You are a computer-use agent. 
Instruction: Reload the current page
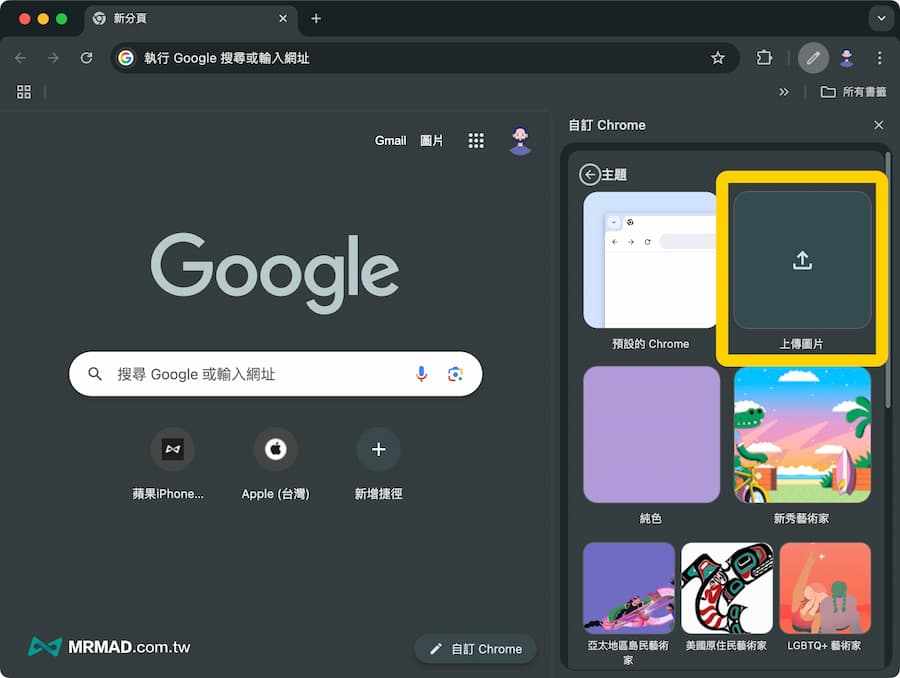[87, 58]
